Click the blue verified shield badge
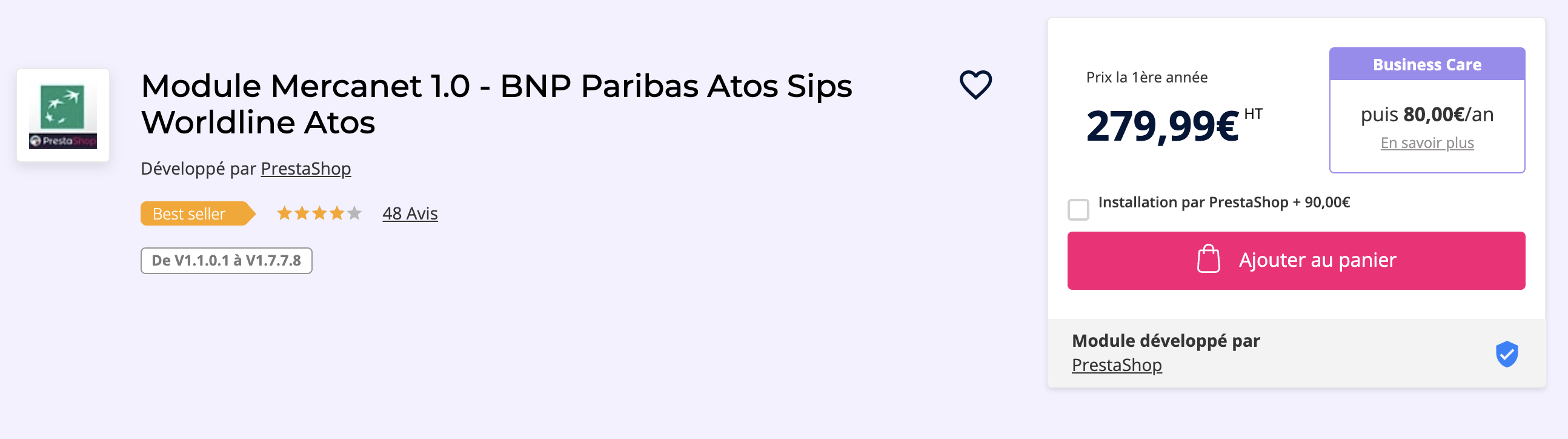The width and height of the screenshot is (1568, 439). pyautogui.click(x=1507, y=354)
